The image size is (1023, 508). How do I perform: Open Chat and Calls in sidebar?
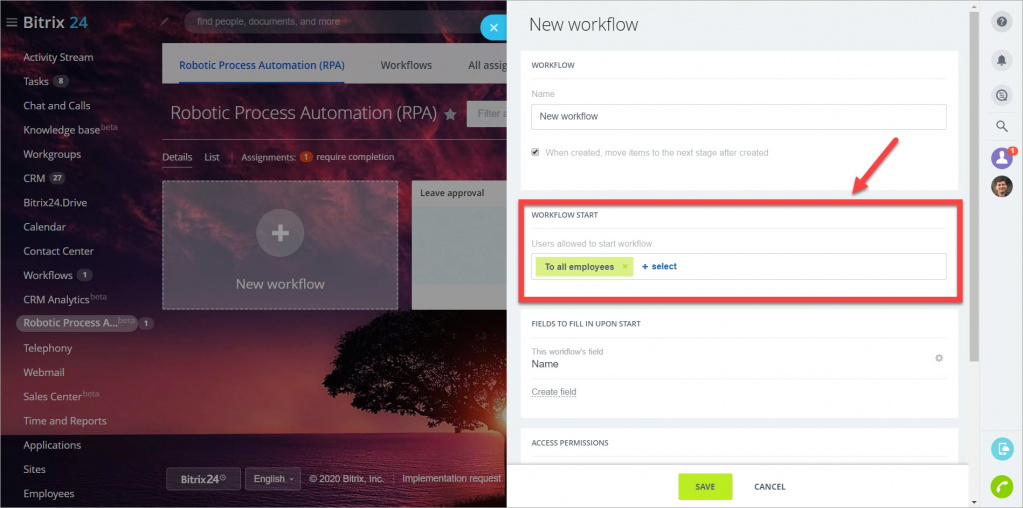click(57, 106)
